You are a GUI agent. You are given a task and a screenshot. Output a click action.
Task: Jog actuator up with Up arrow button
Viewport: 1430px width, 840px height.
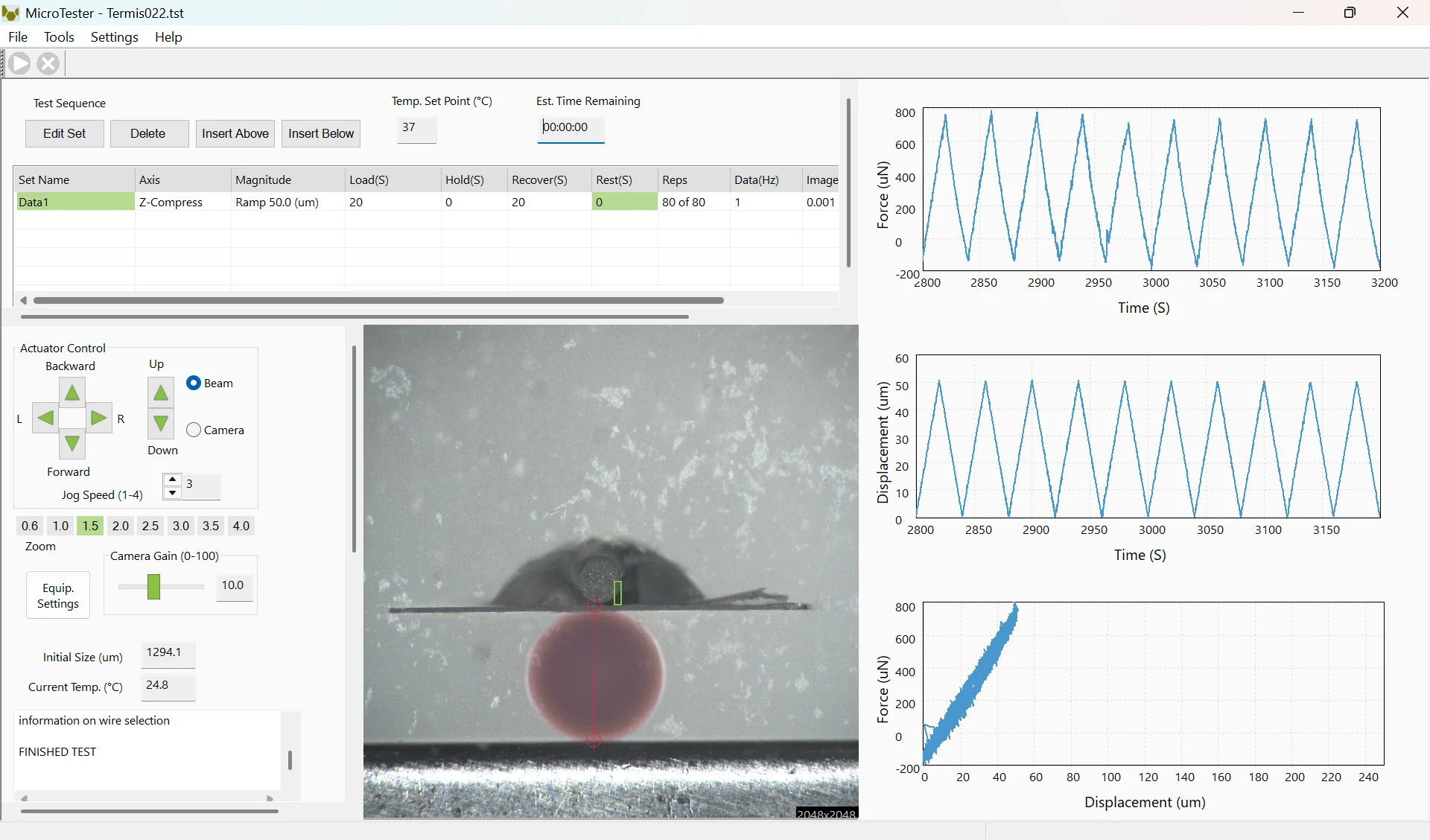click(161, 392)
